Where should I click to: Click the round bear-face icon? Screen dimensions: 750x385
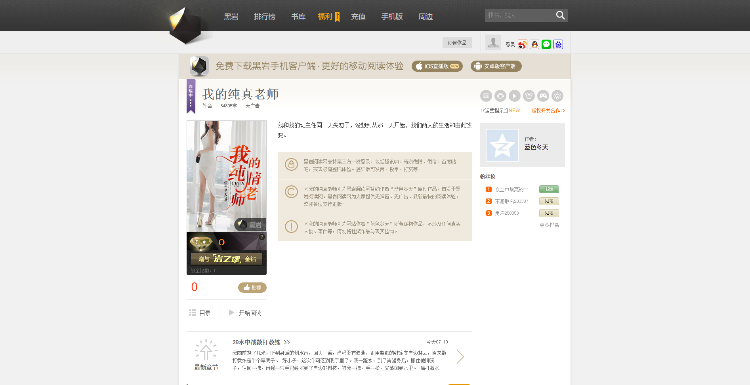529,96
